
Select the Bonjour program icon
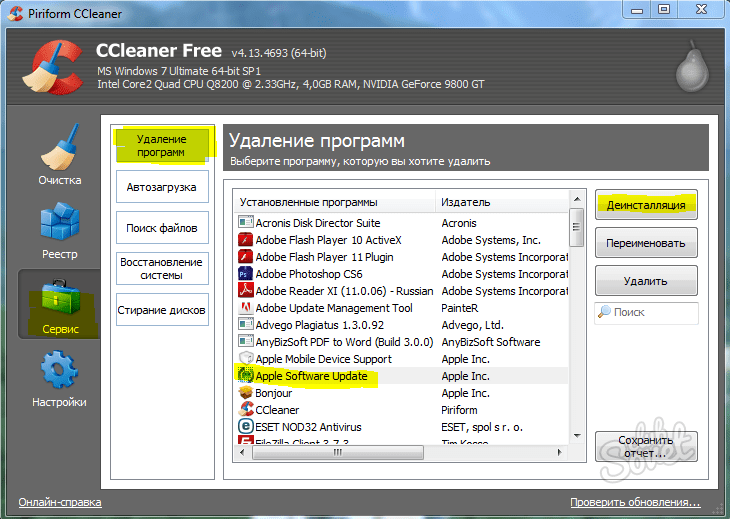(245, 392)
